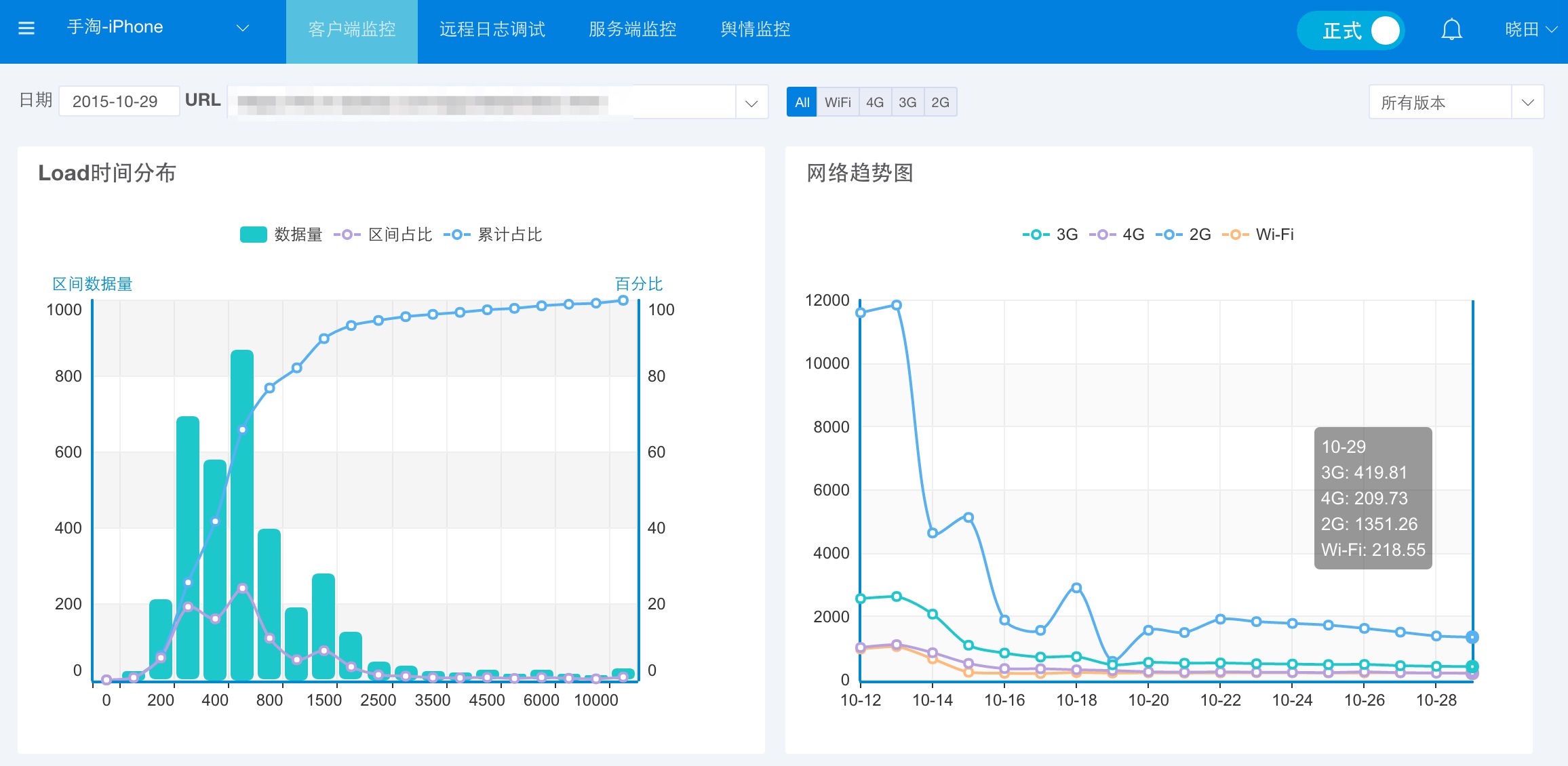Screen dimensions: 1568x766
Task: Toggle the 4G legend in network chart
Action: [x=1116, y=235]
